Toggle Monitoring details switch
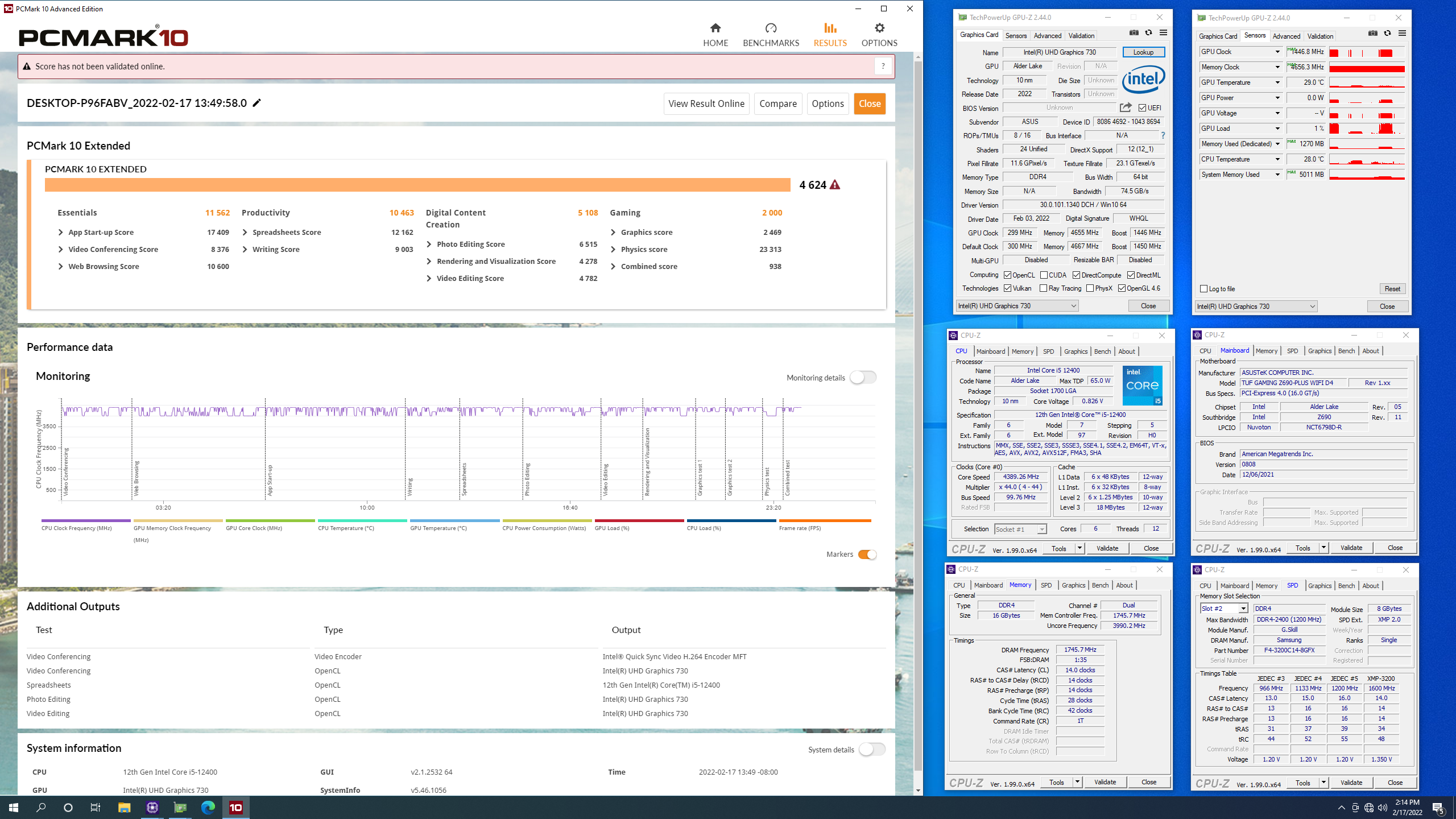Image resolution: width=1456 pixels, height=819 pixels. pyautogui.click(x=863, y=377)
